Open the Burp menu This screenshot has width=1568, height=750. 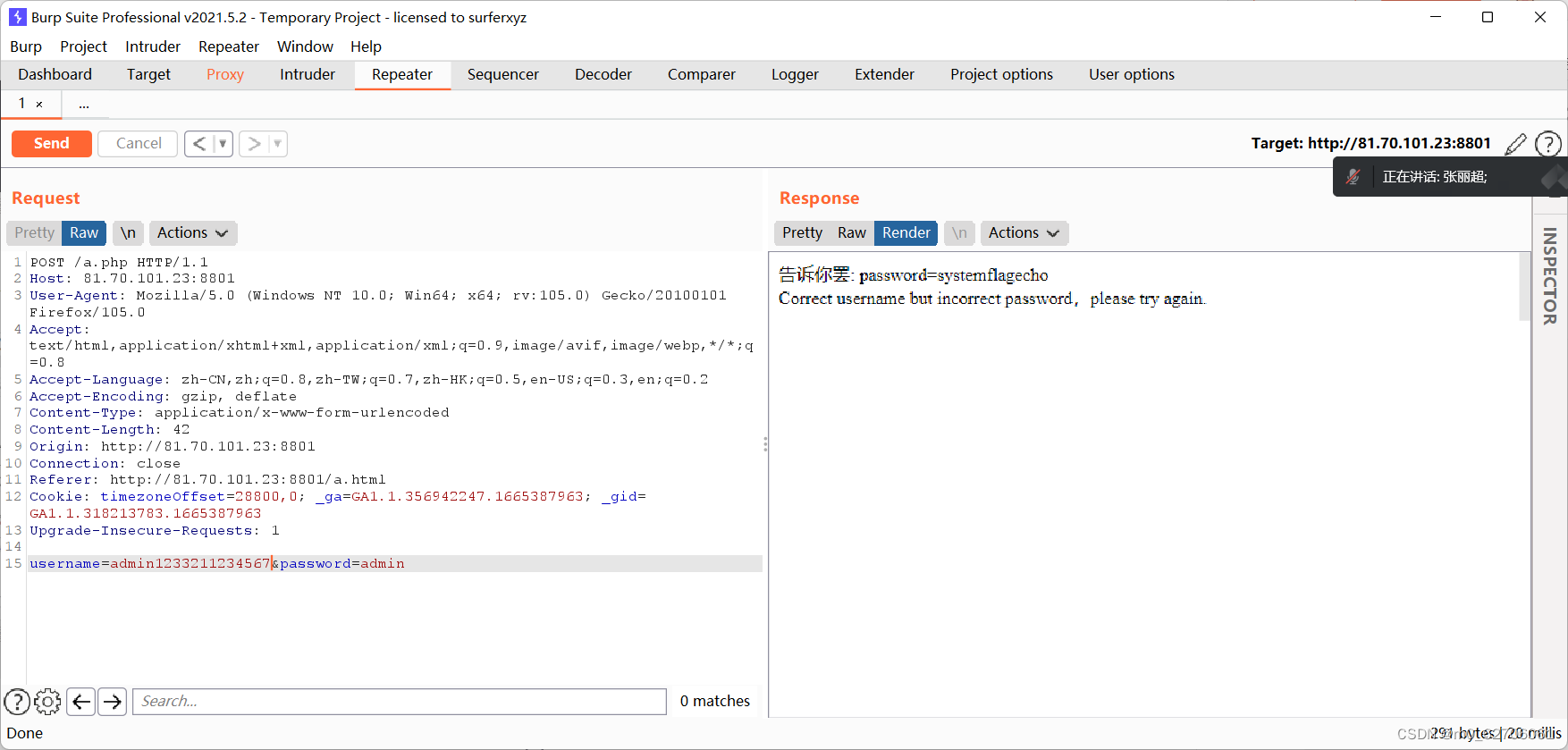tap(26, 46)
